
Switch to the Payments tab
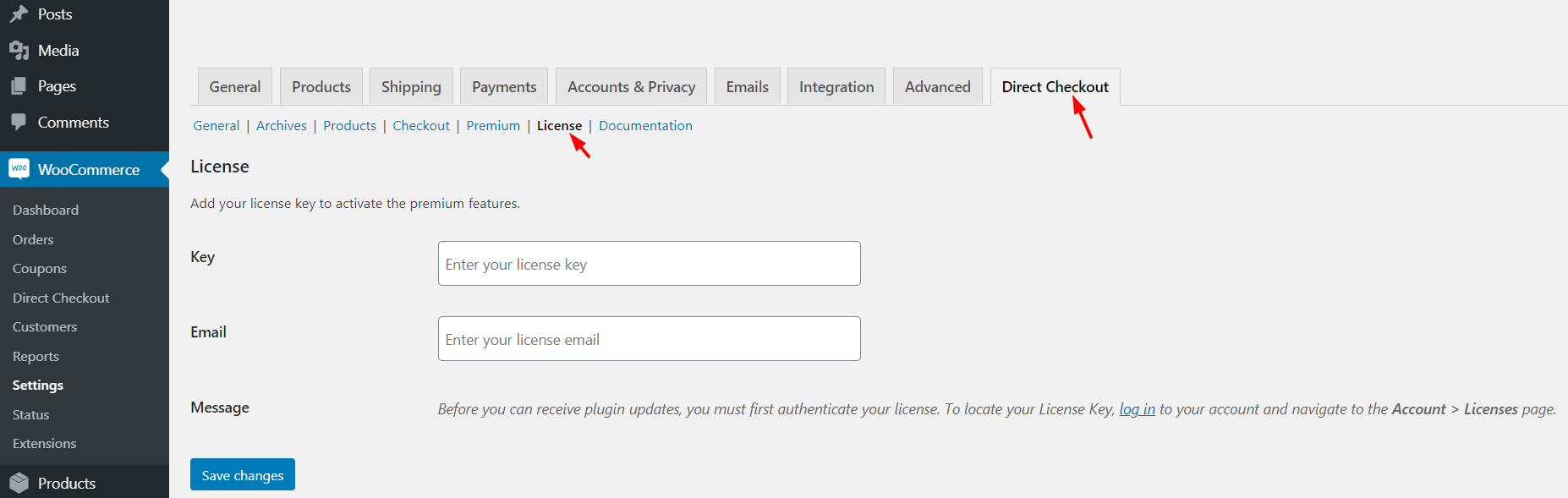pos(504,87)
